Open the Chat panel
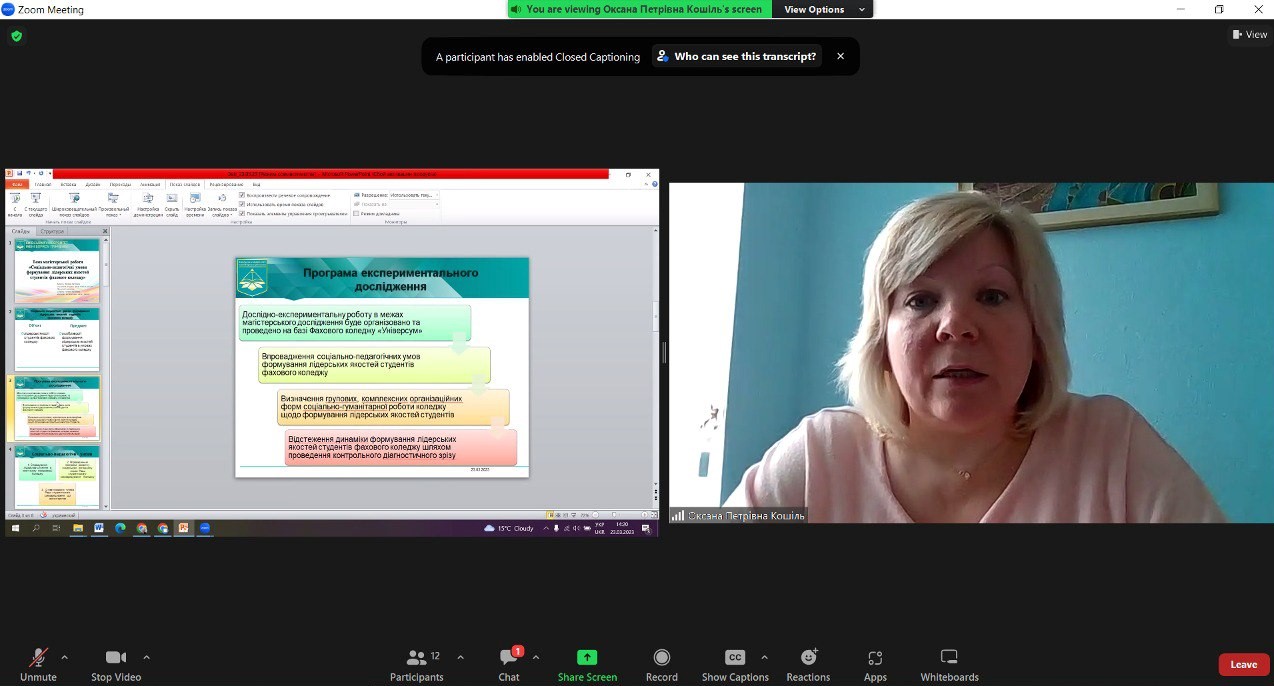 point(509,658)
